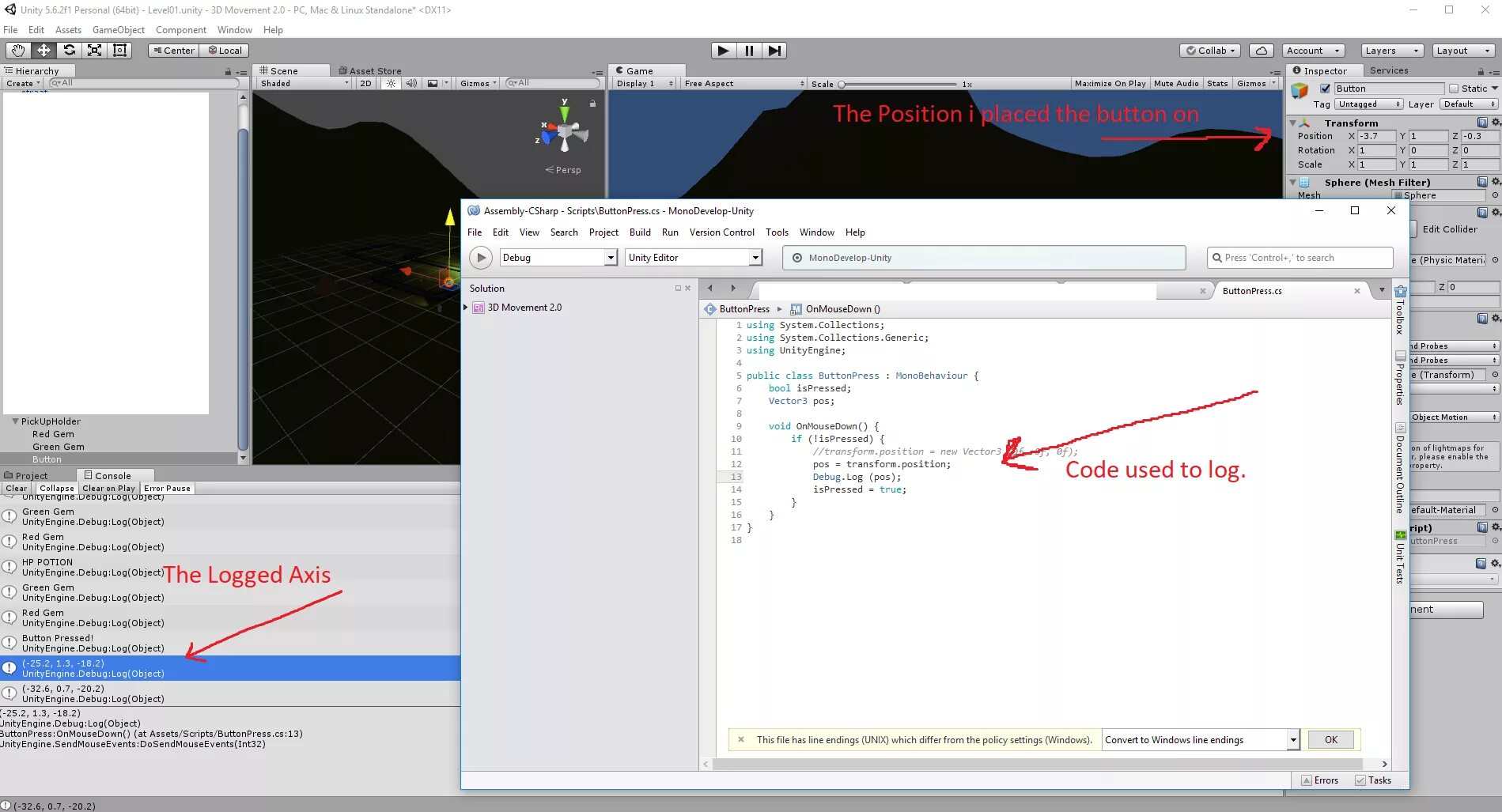Toggle Mute Audio in Game view

1175,83
